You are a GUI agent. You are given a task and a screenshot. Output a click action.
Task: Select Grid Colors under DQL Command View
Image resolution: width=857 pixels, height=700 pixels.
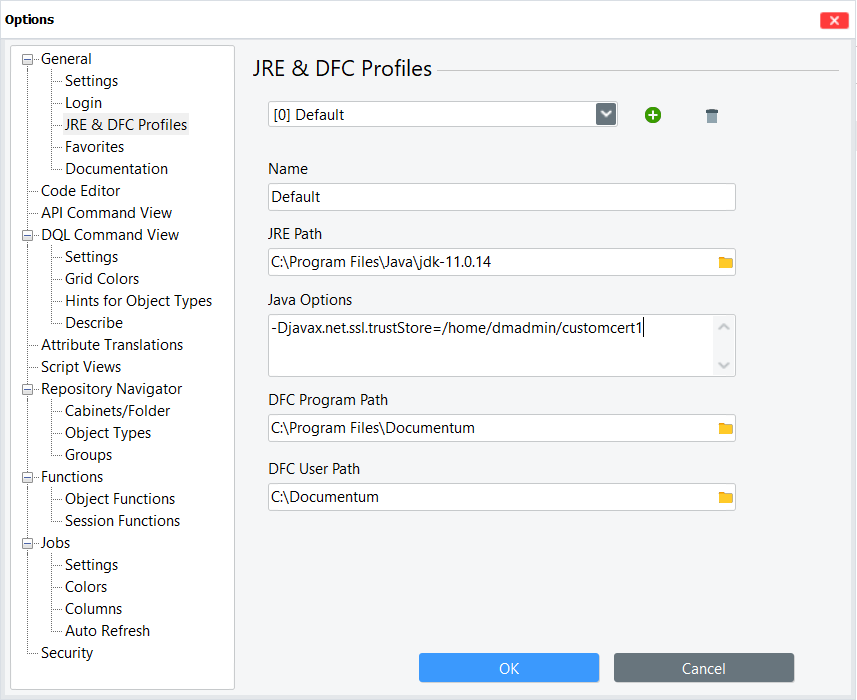tap(102, 279)
